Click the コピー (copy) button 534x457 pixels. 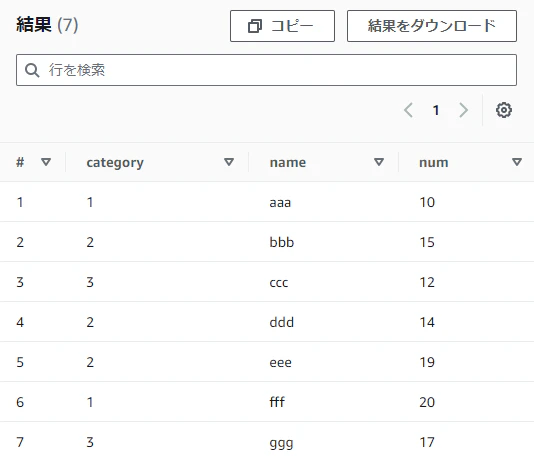tap(282, 26)
